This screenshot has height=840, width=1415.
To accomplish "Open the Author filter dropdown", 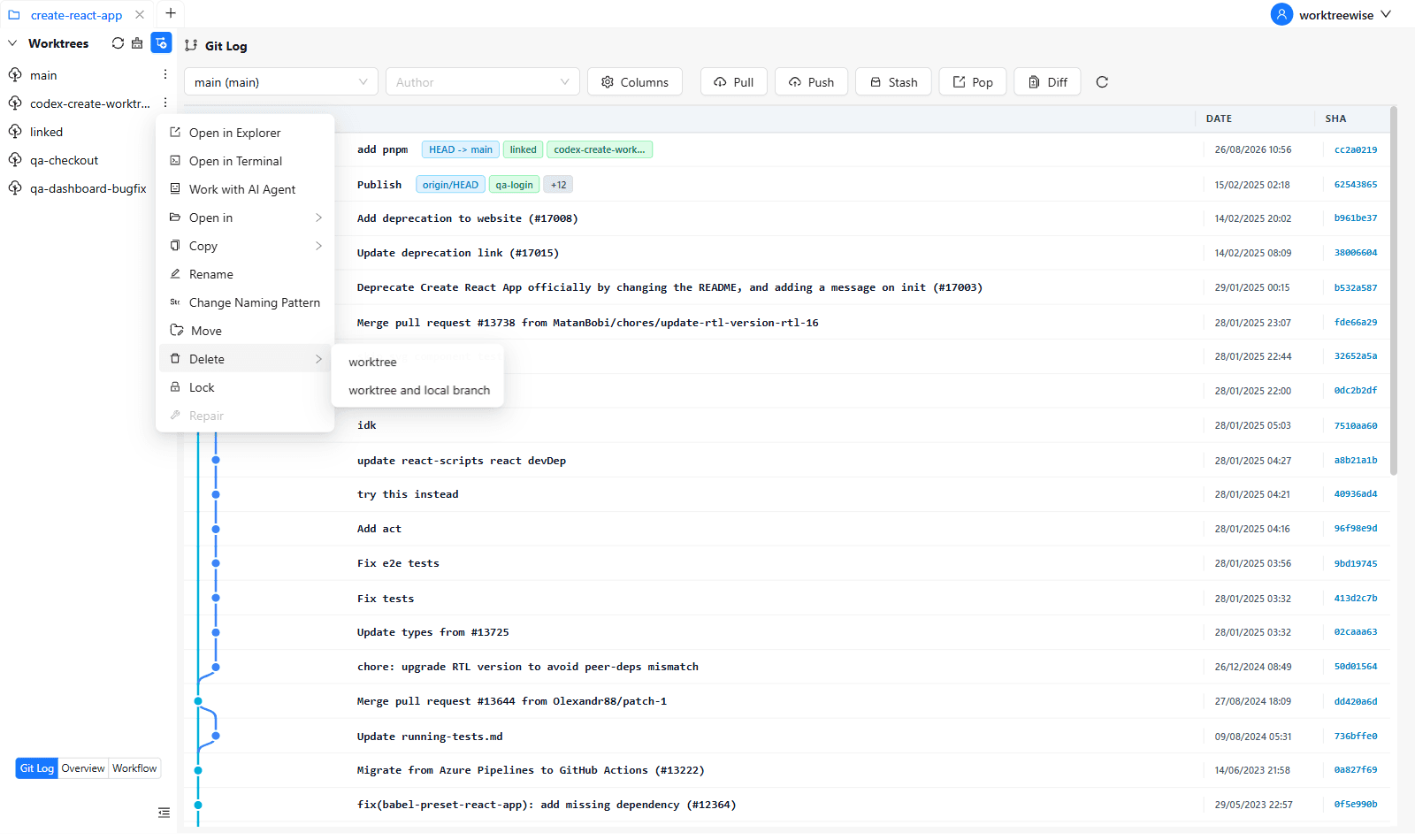I will pyautogui.click(x=483, y=82).
